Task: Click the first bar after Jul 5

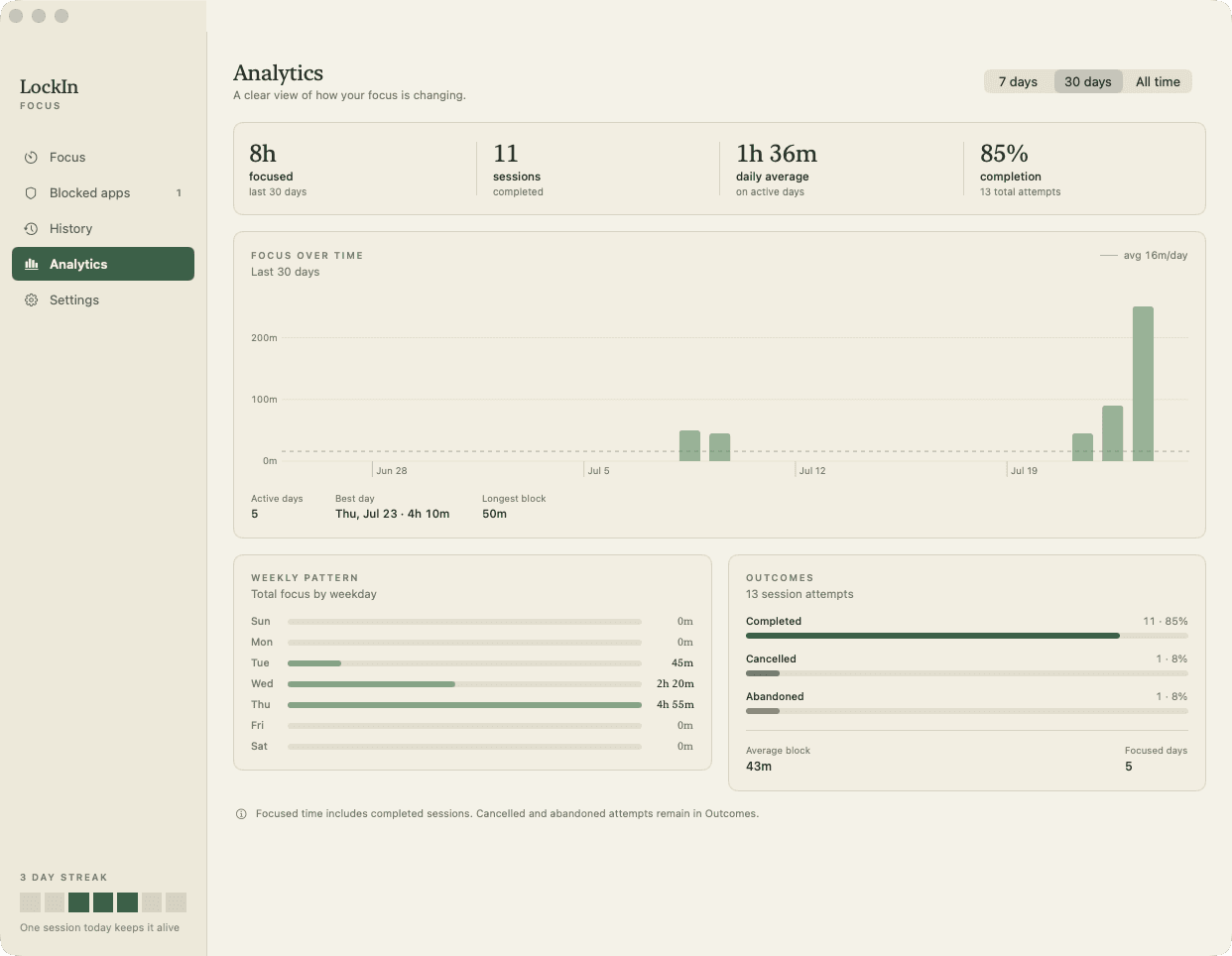Action: 689,446
